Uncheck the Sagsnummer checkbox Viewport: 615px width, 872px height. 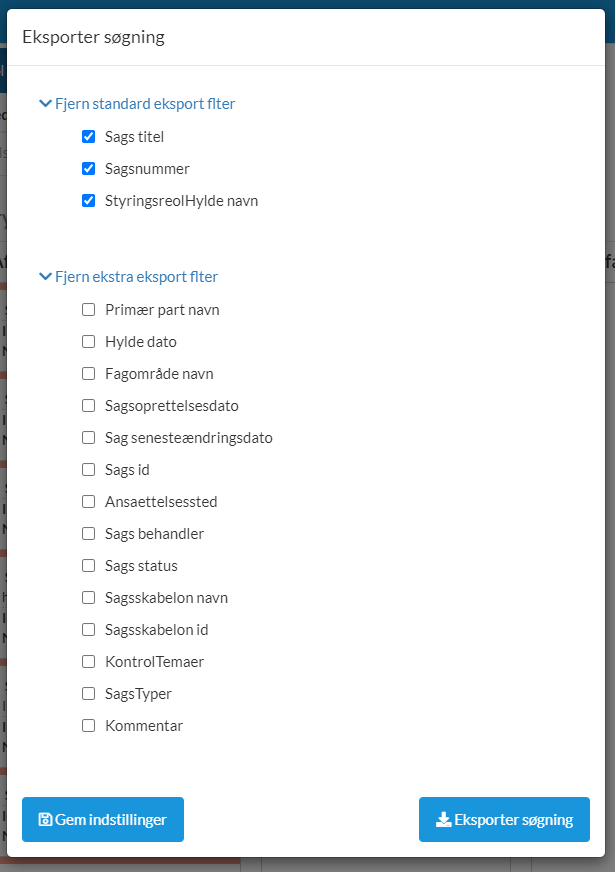tap(89, 169)
